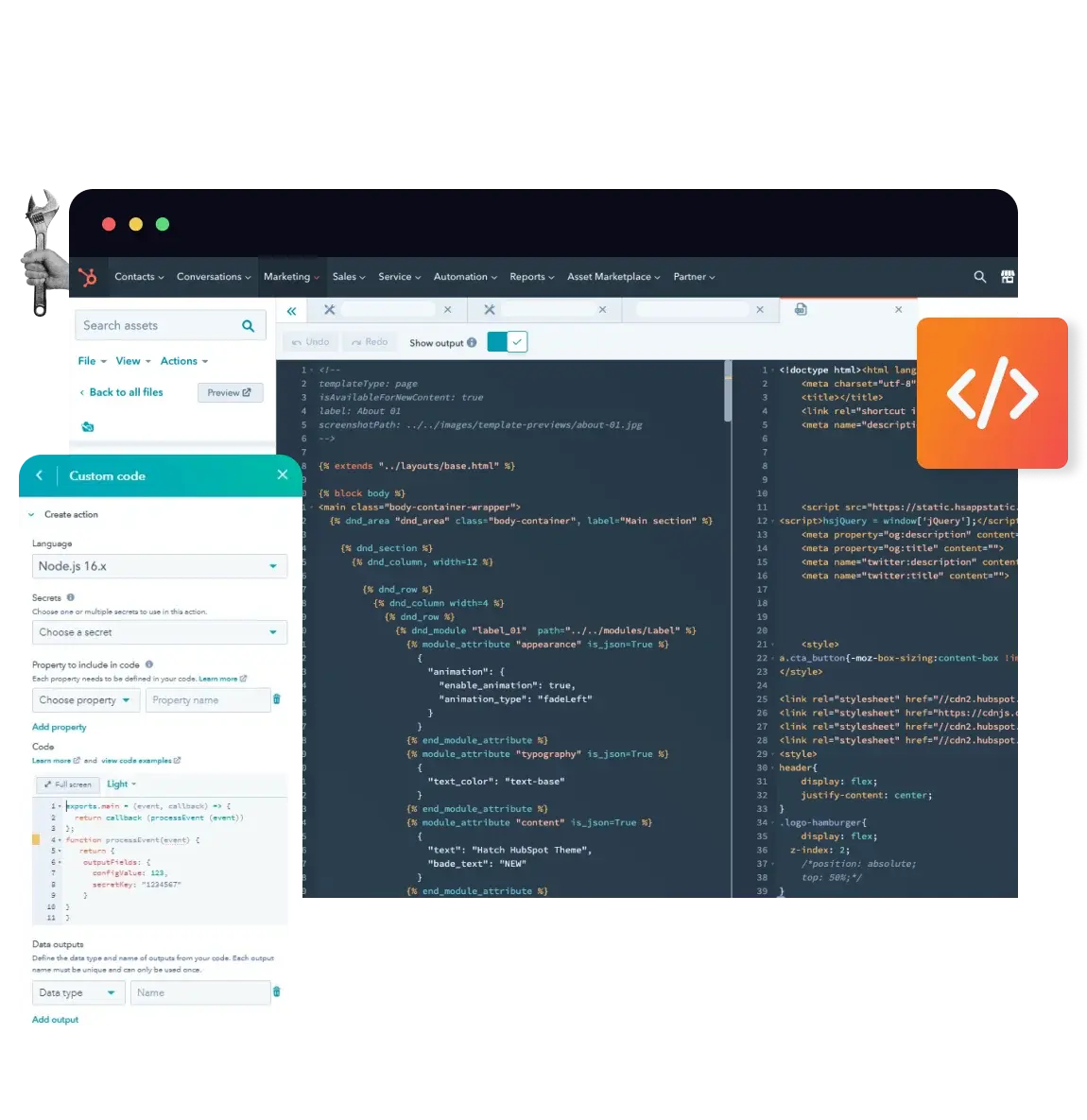Open the Node.js 16.x language dropdown
The height and width of the screenshot is (1120, 1087).
(x=159, y=566)
